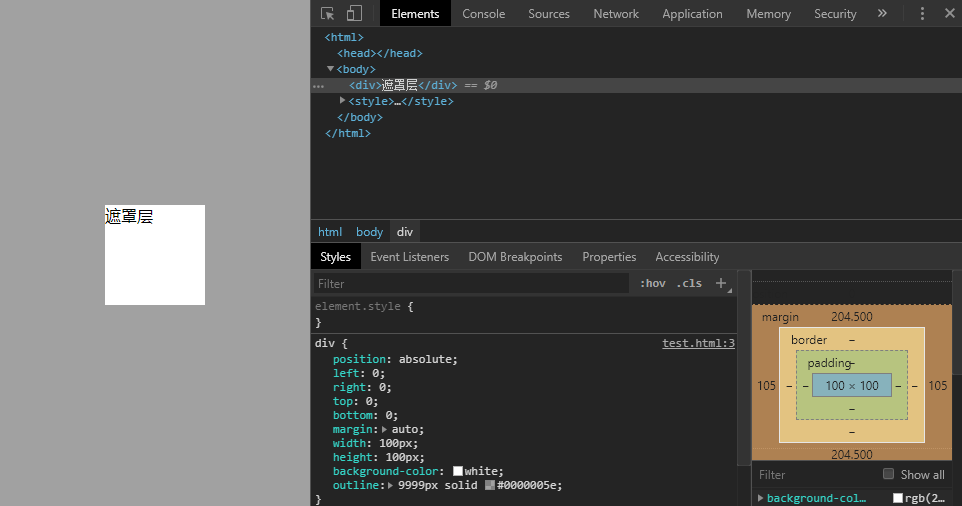Expand computed background-color property
The height and width of the screenshot is (506, 962).
[x=761, y=498]
